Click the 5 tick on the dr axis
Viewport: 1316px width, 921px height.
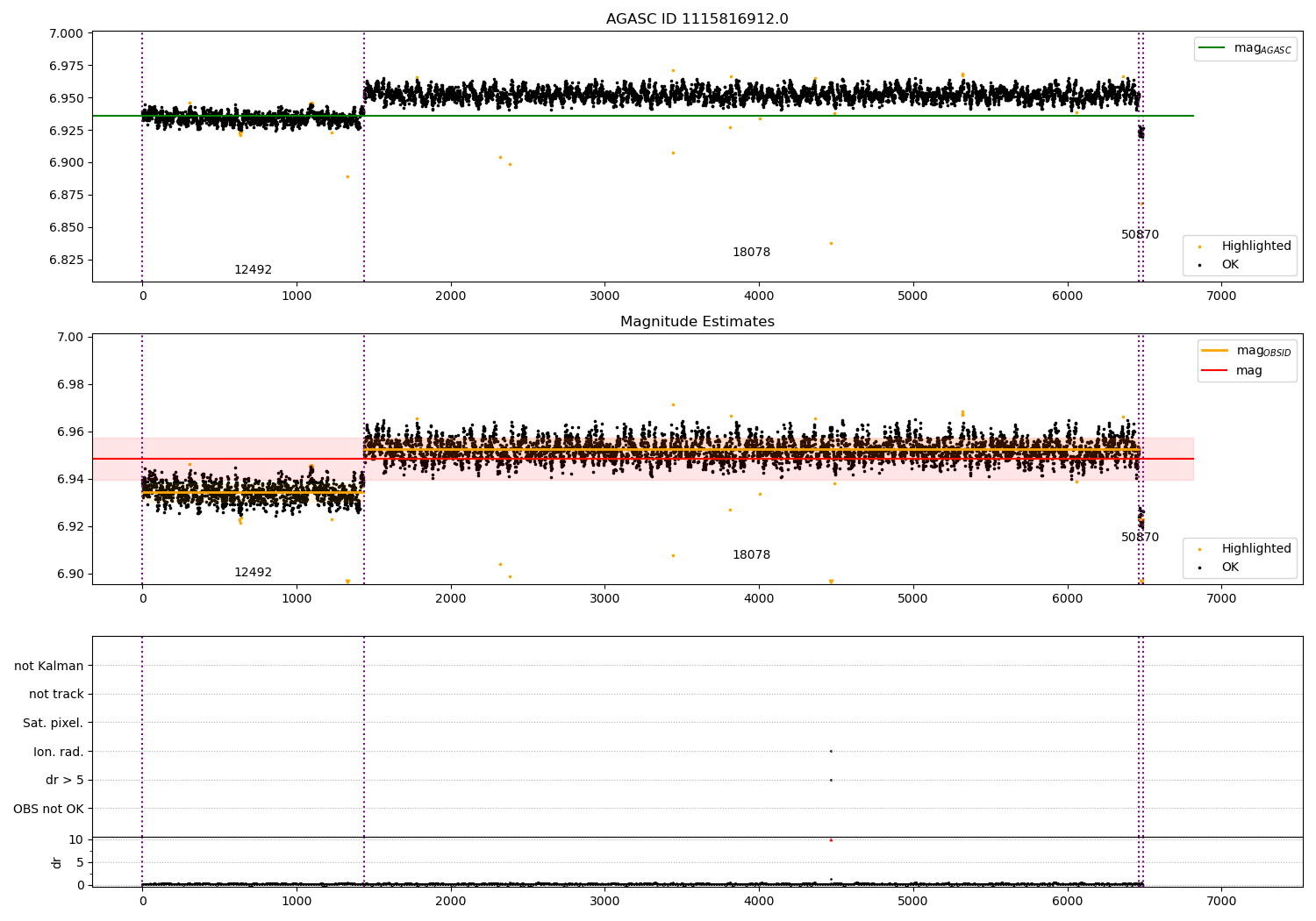[80, 862]
